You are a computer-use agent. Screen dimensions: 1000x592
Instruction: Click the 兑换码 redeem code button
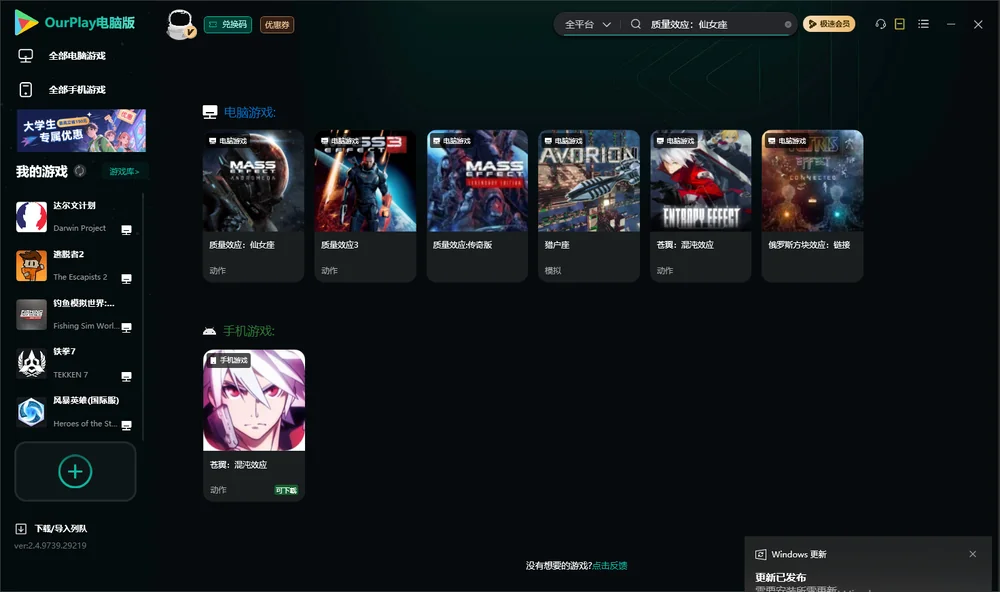(228, 24)
